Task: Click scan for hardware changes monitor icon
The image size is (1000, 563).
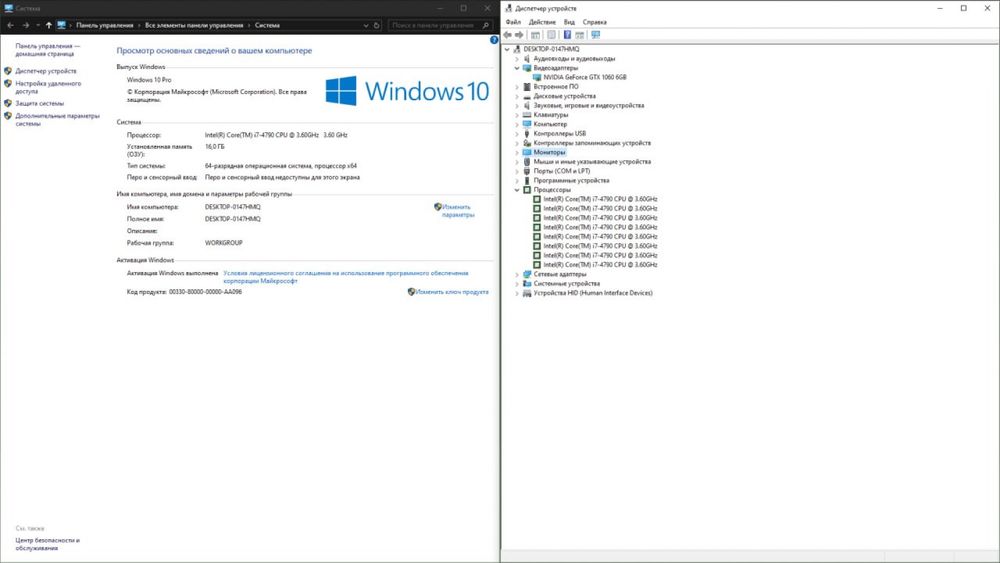Action: (596, 35)
